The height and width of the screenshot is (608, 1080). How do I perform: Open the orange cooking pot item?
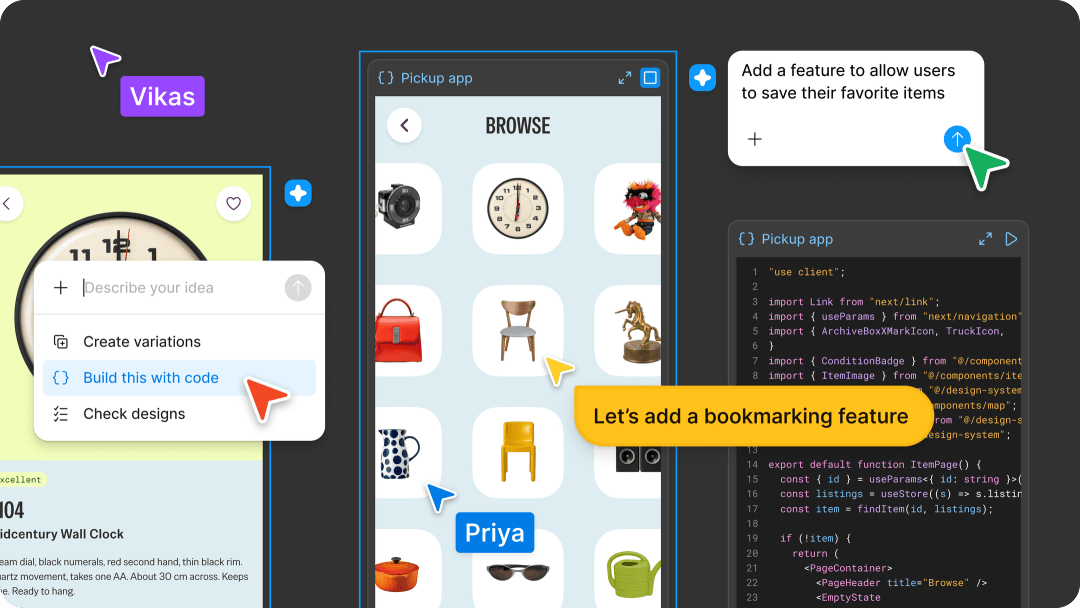pyautogui.click(x=408, y=569)
